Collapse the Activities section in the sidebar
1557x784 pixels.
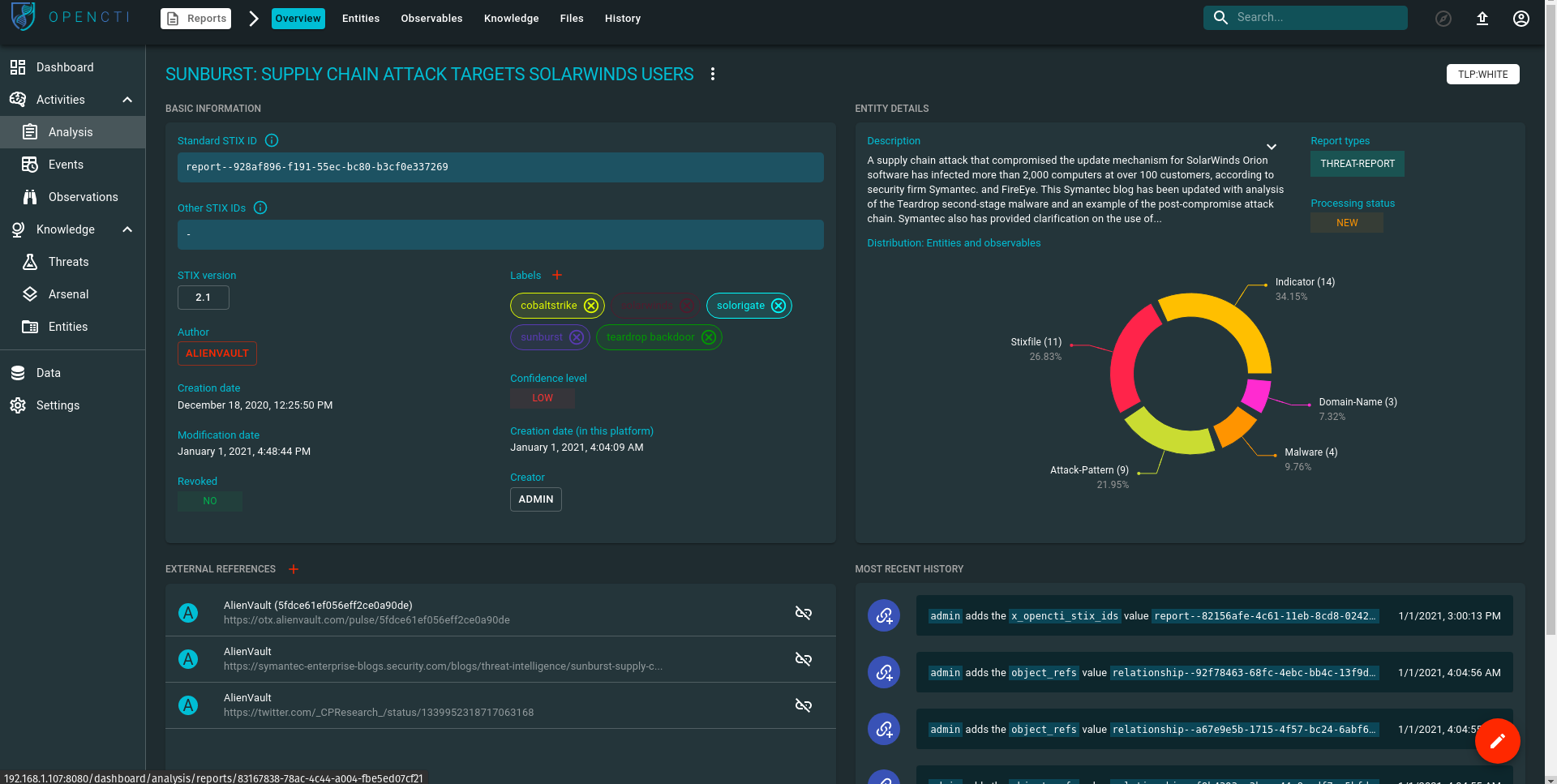(x=127, y=99)
